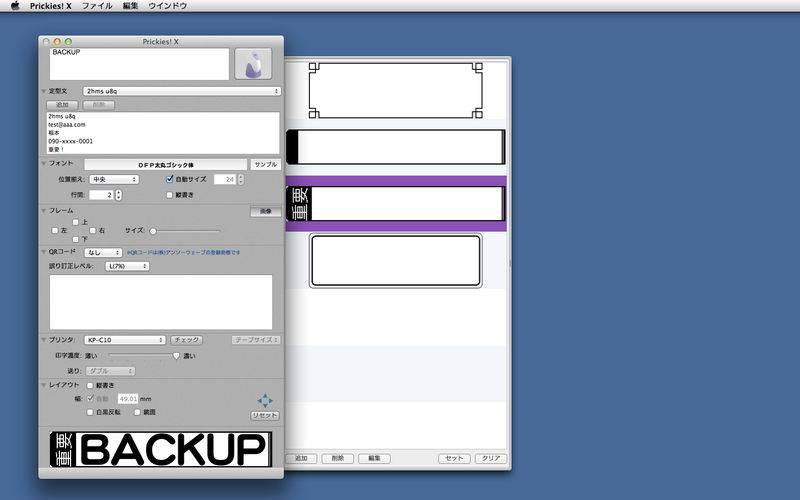Click the disabled 削除 button under 定型文
The width and height of the screenshot is (800, 500).
(x=99, y=105)
